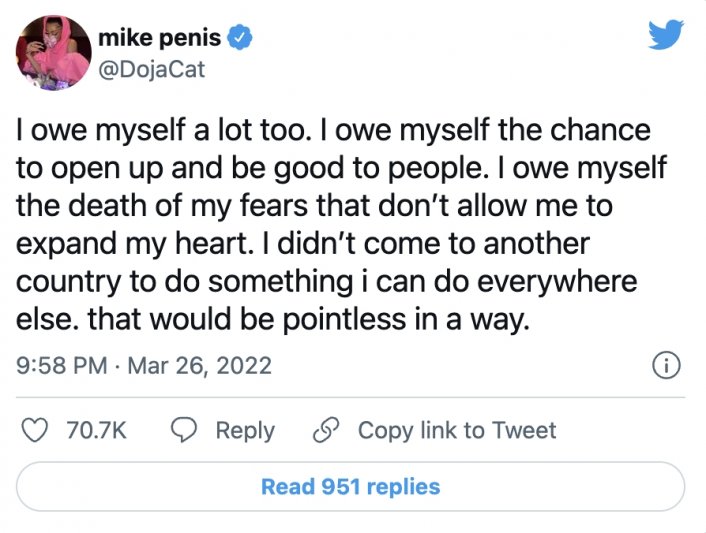Click the tweet line starting "I owe myself a lot"
This screenshot has width=706, height=533.
[x=333, y=130]
